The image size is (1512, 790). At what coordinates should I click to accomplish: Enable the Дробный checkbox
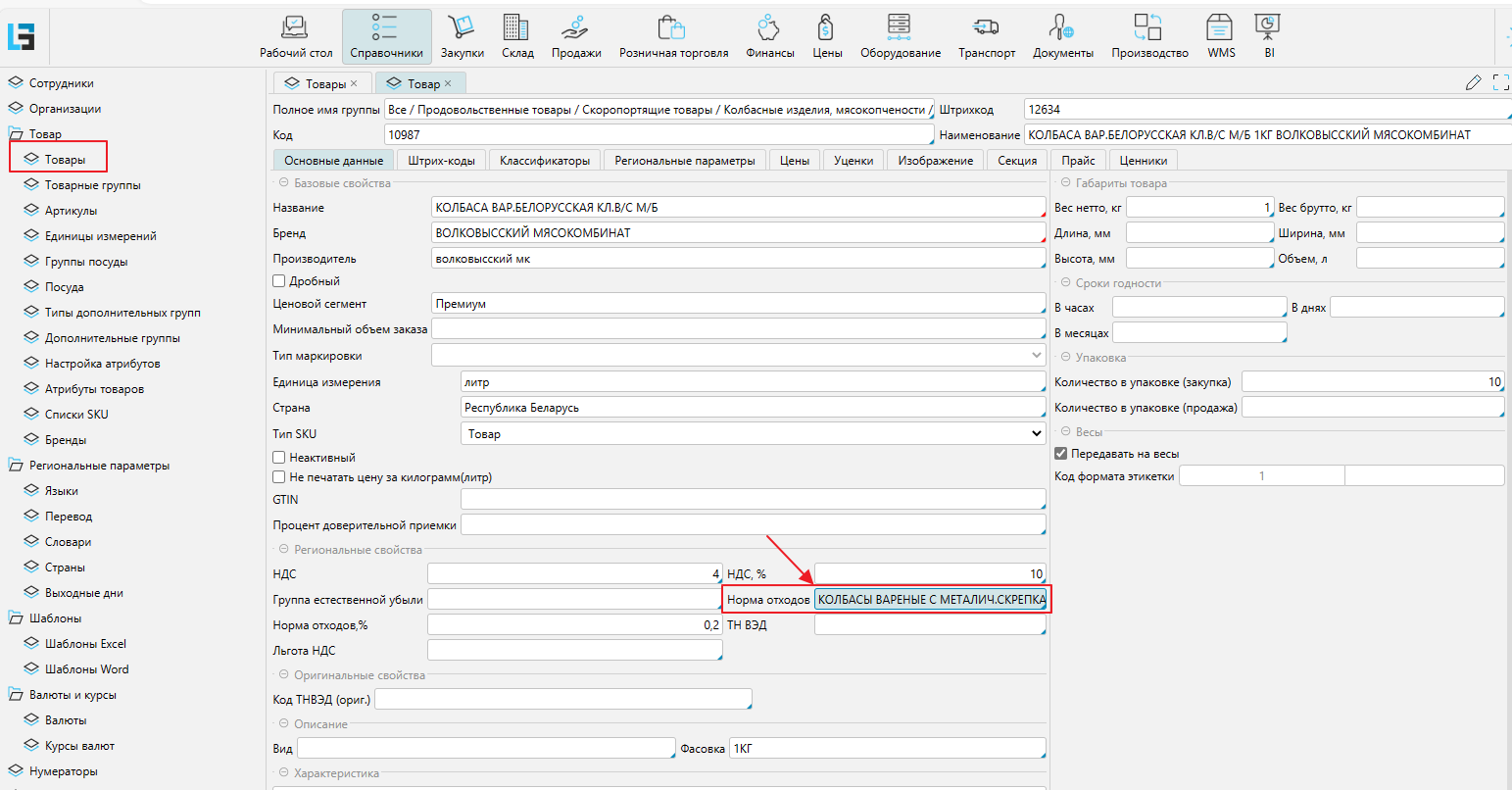279,281
